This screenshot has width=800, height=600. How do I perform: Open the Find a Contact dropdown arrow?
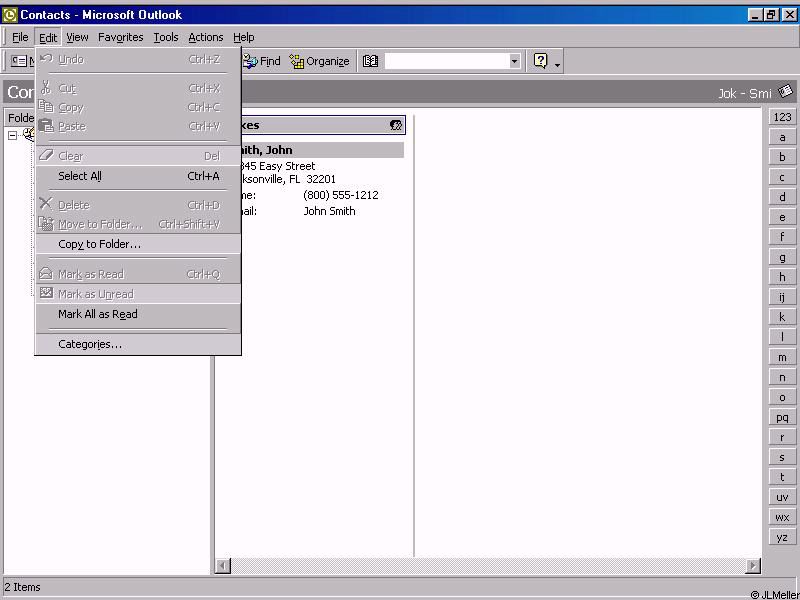(514, 61)
